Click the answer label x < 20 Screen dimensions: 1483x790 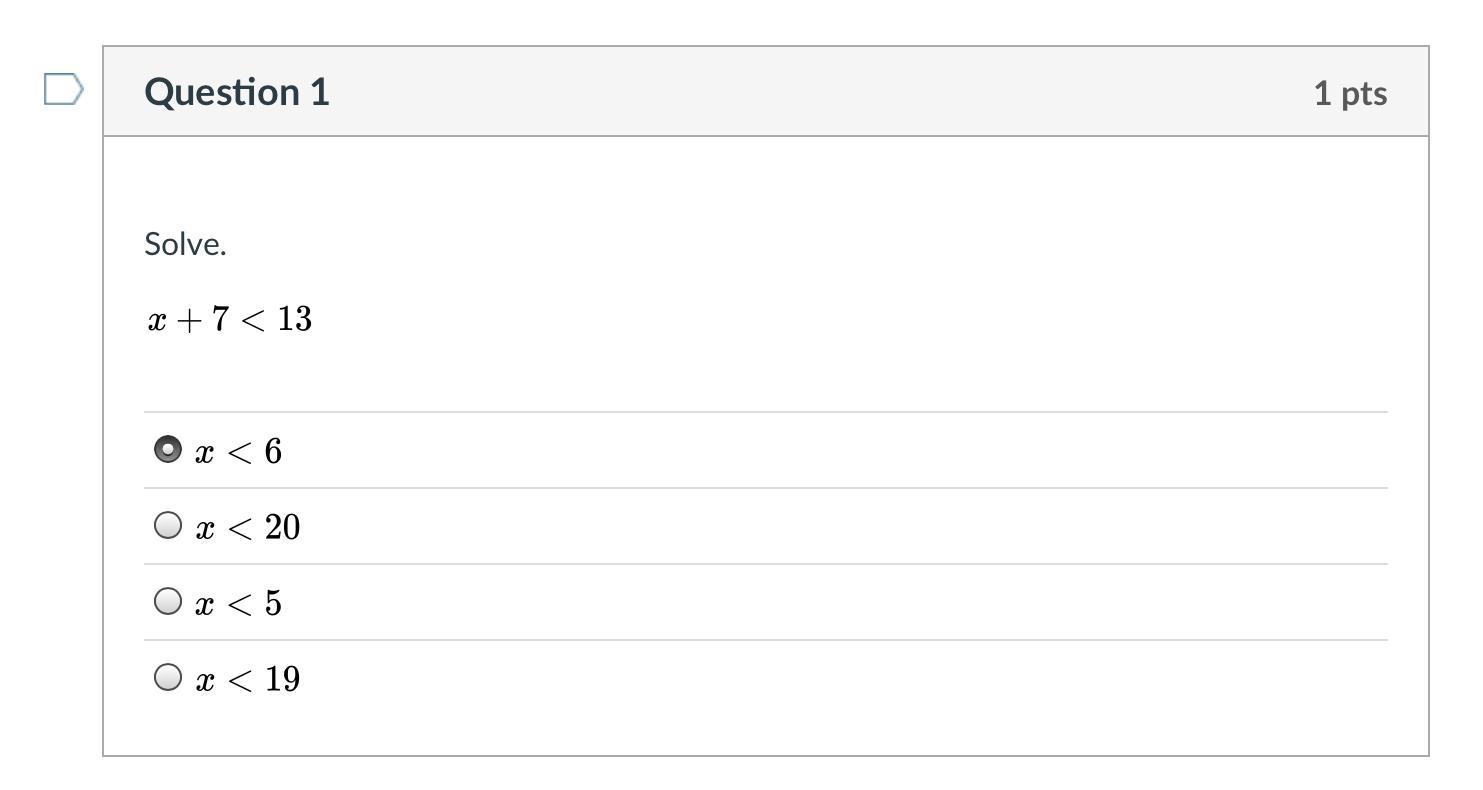[x=248, y=528]
